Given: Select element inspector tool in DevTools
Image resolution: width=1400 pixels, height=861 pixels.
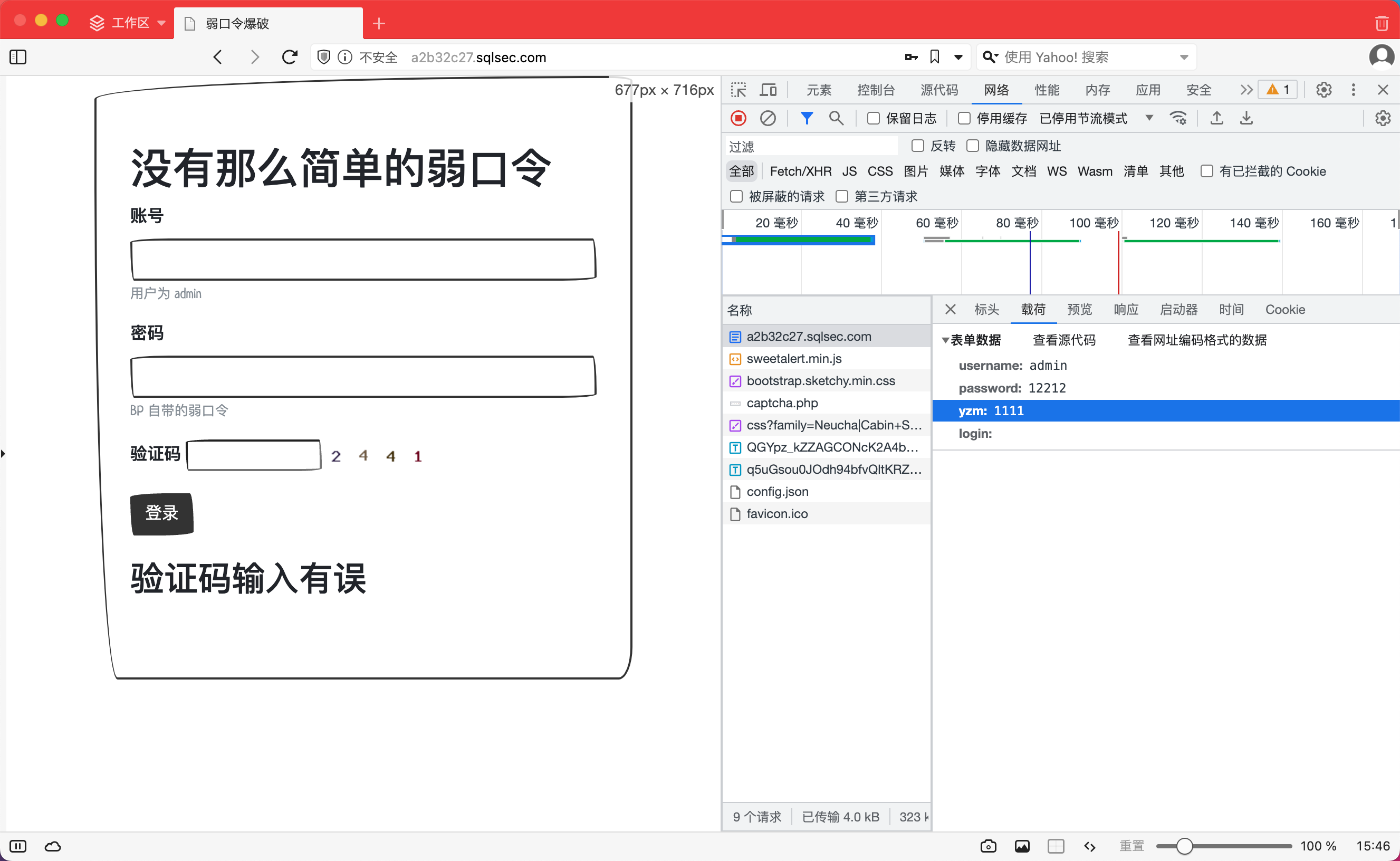Looking at the screenshot, I should 739,90.
